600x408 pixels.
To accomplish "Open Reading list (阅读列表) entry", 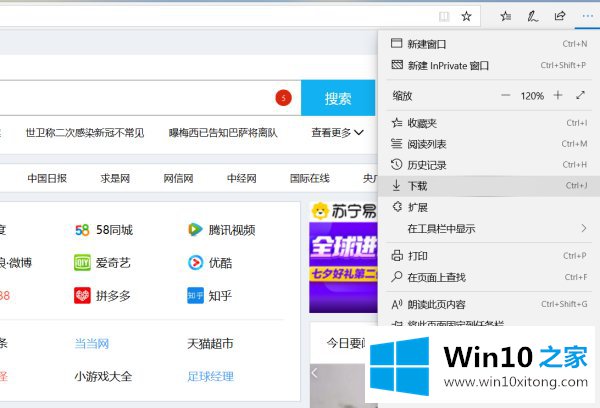I will [489, 144].
